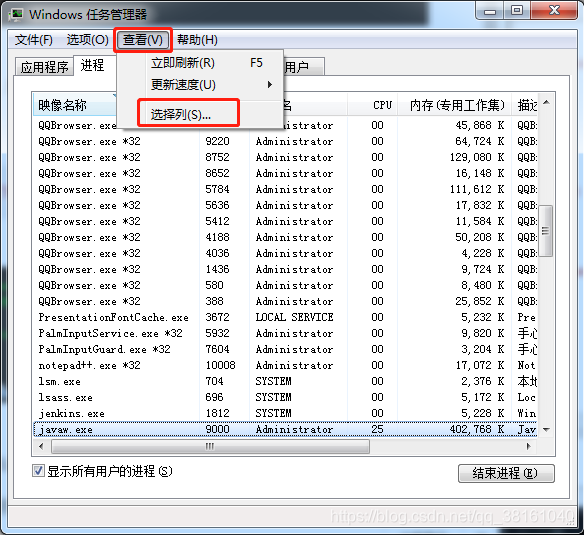Image resolution: width=584 pixels, height=535 pixels.
Task: Select the notepad++.exe *32 process
Action: 285,365
